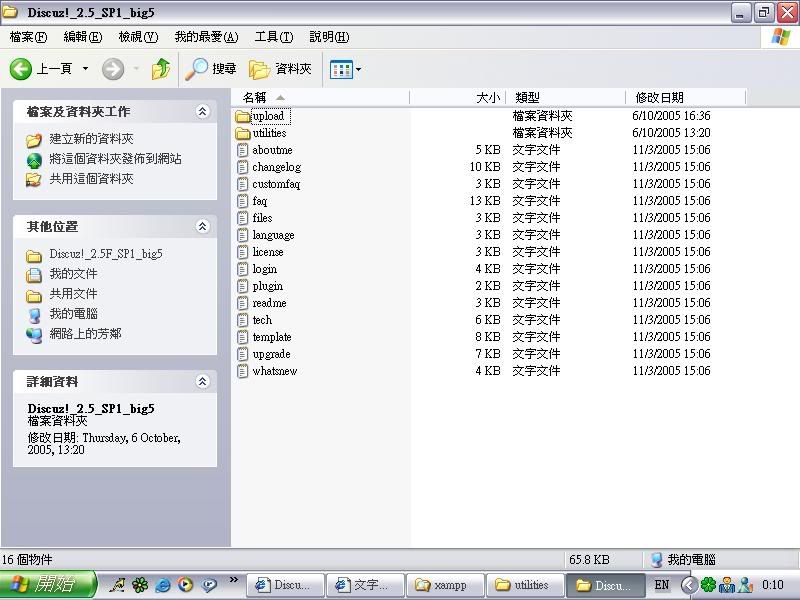Open the Back button history dropdown arrow

[x=85, y=69]
